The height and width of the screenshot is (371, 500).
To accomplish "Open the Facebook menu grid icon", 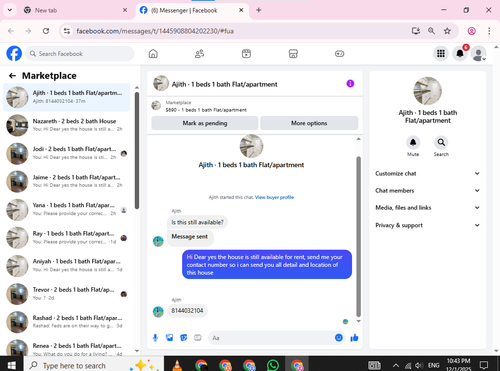I will click(x=441, y=53).
